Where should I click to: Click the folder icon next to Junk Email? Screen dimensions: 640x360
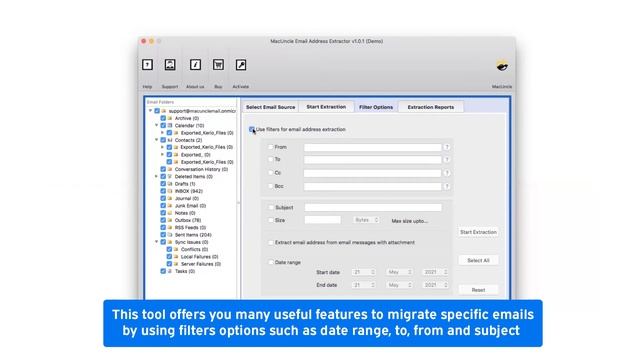click(x=170, y=206)
